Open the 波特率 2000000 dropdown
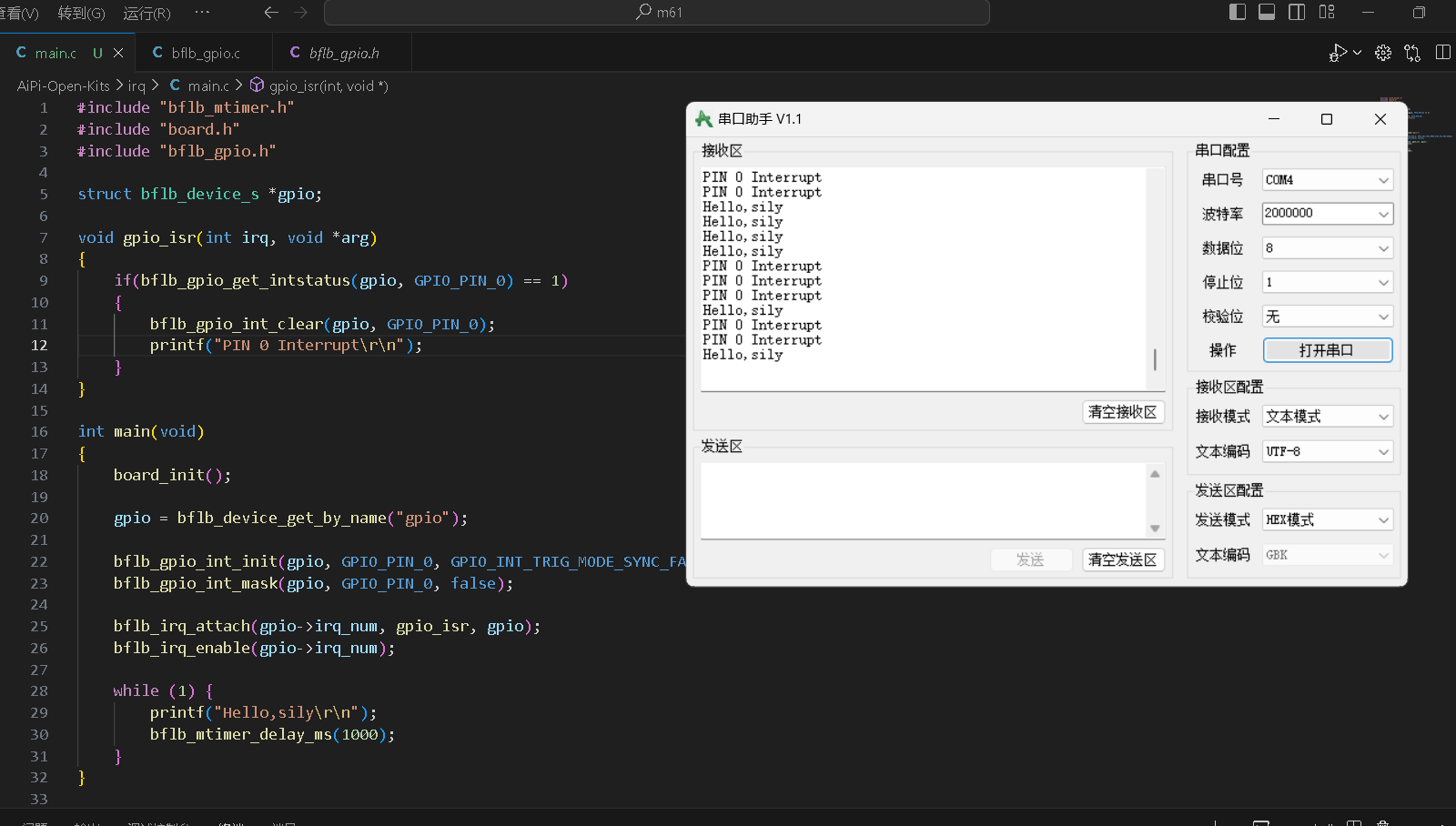Image resolution: width=1456 pixels, height=826 pixels. (x=1328, y=214)
